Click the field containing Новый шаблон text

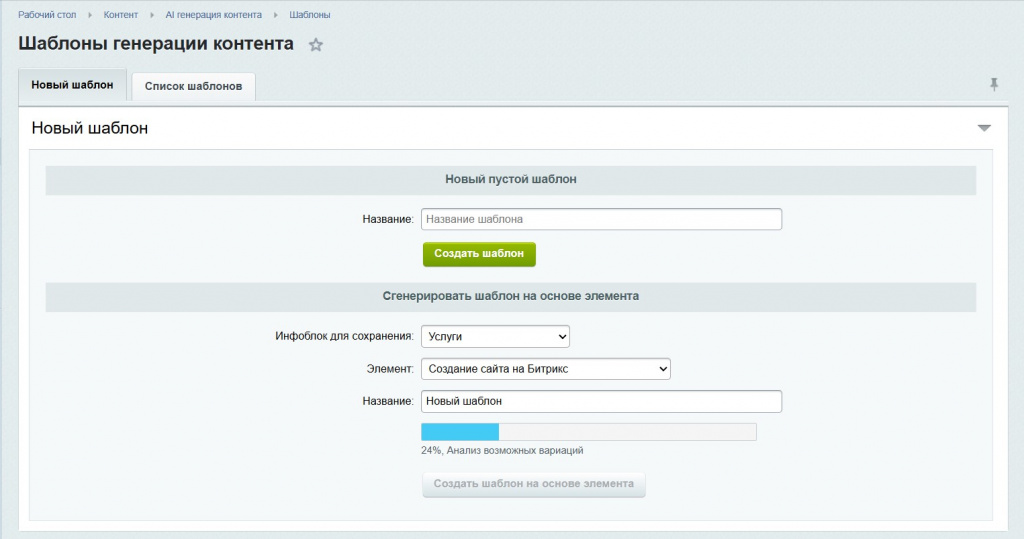click(601, 401)
